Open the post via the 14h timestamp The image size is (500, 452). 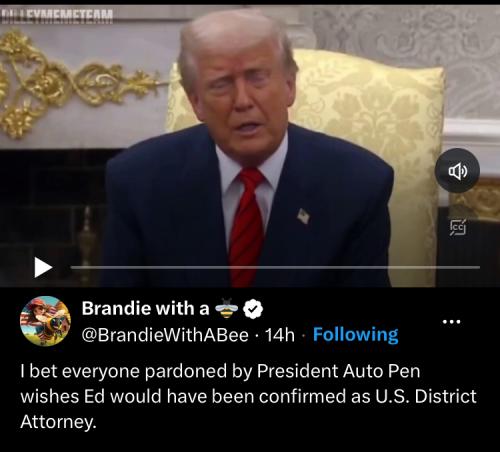280,335
